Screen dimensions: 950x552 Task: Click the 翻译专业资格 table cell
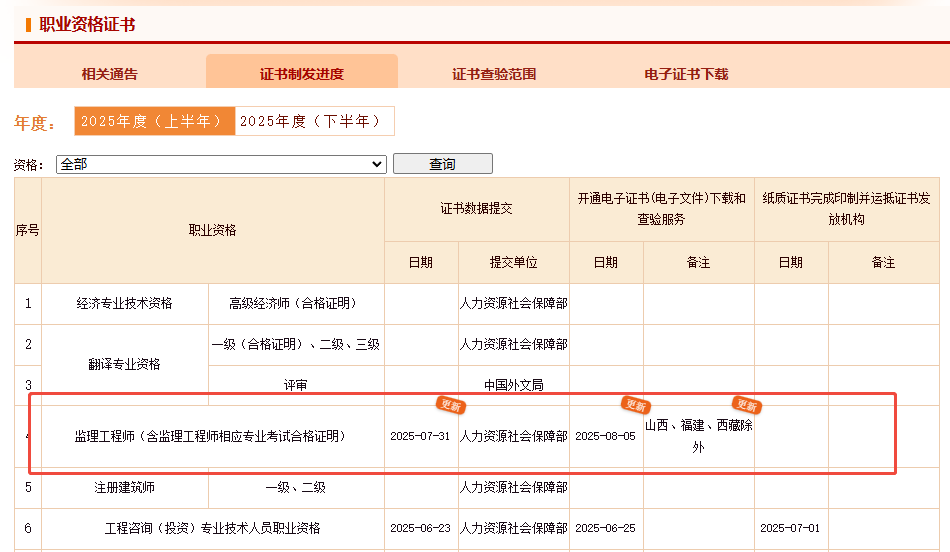pyautogui.click(x=125, y=364)
